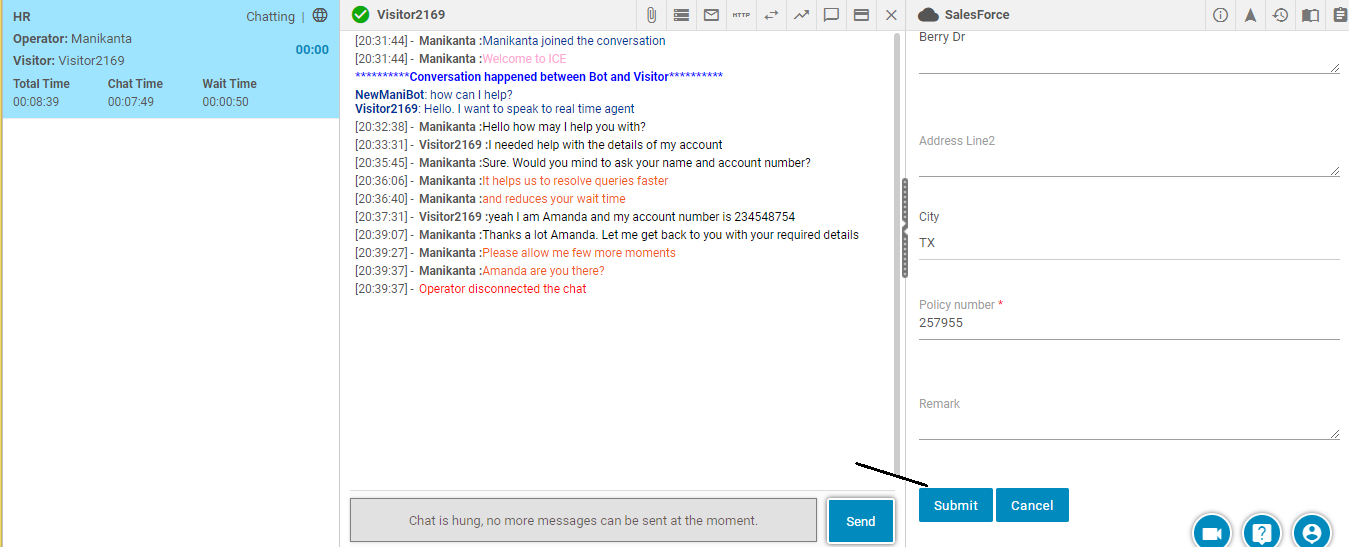
Task: Open the history clock icon
Action: pyautogui.click(x=1280, y=15)
